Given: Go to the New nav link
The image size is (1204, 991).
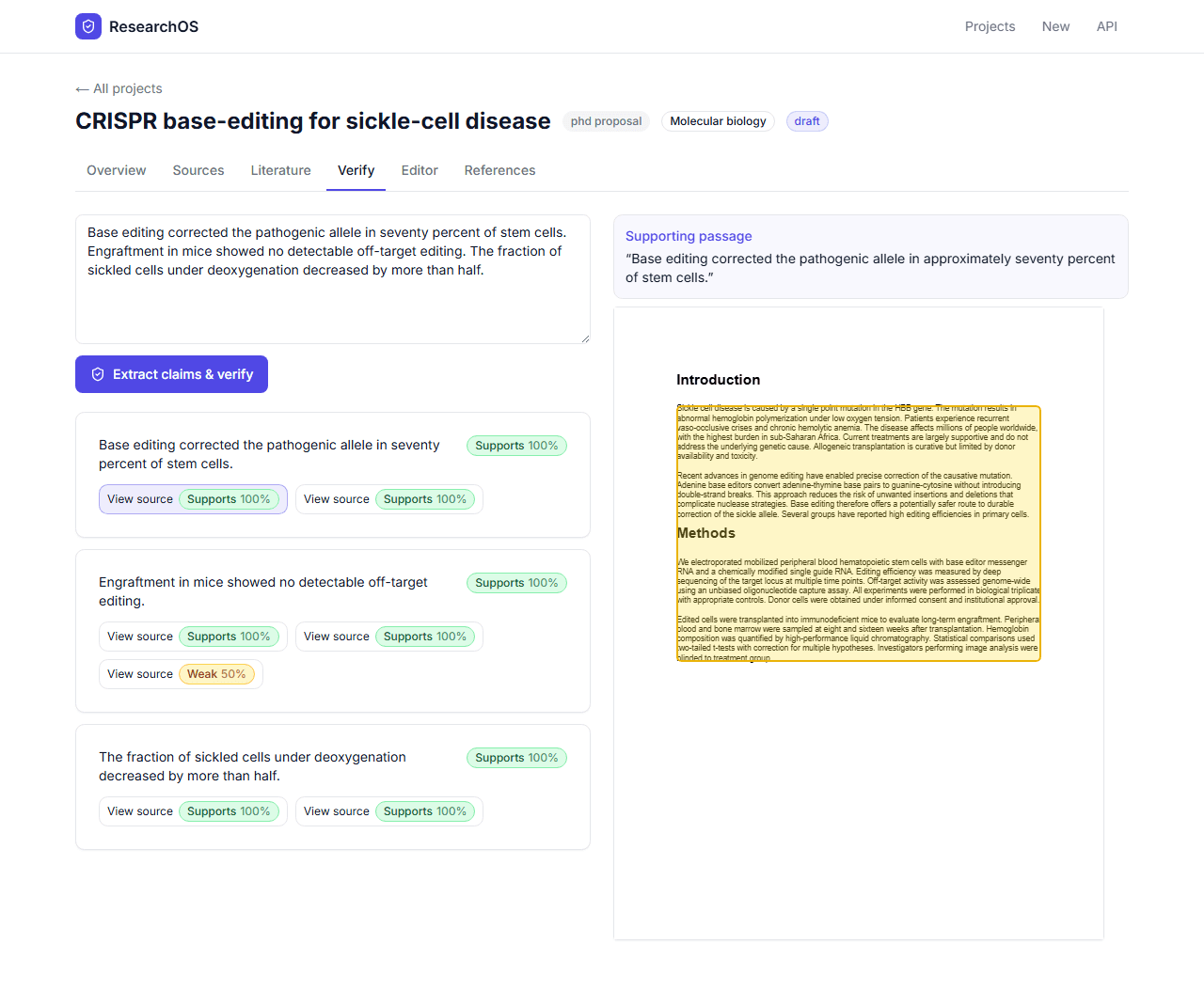Looking at the screenshot, I should [x=1055, y=26].
